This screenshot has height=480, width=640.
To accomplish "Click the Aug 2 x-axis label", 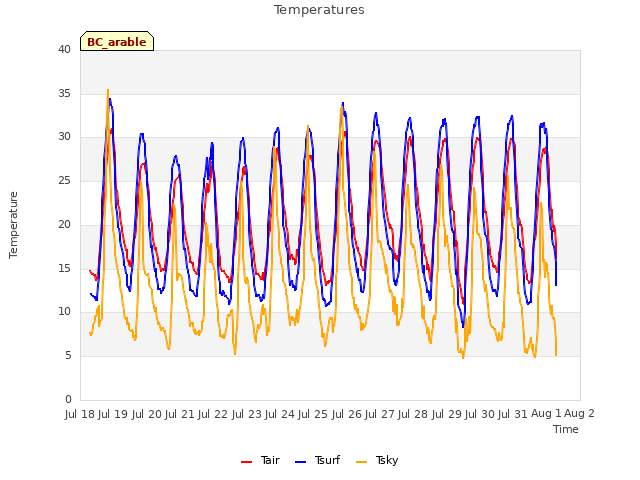I will tap(579, 414).
